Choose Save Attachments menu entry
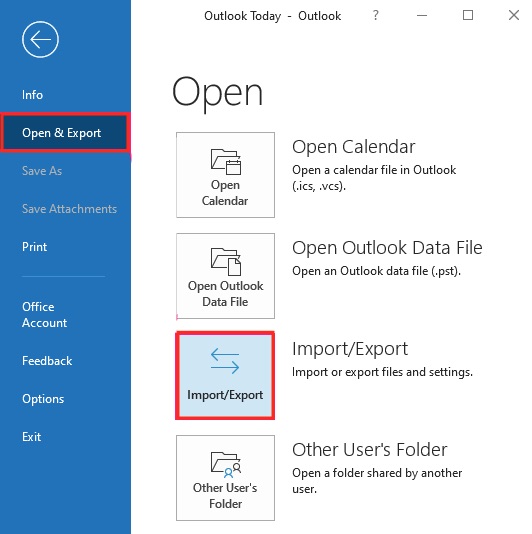Viewport: 532px width, 534px height. point(69,209)
